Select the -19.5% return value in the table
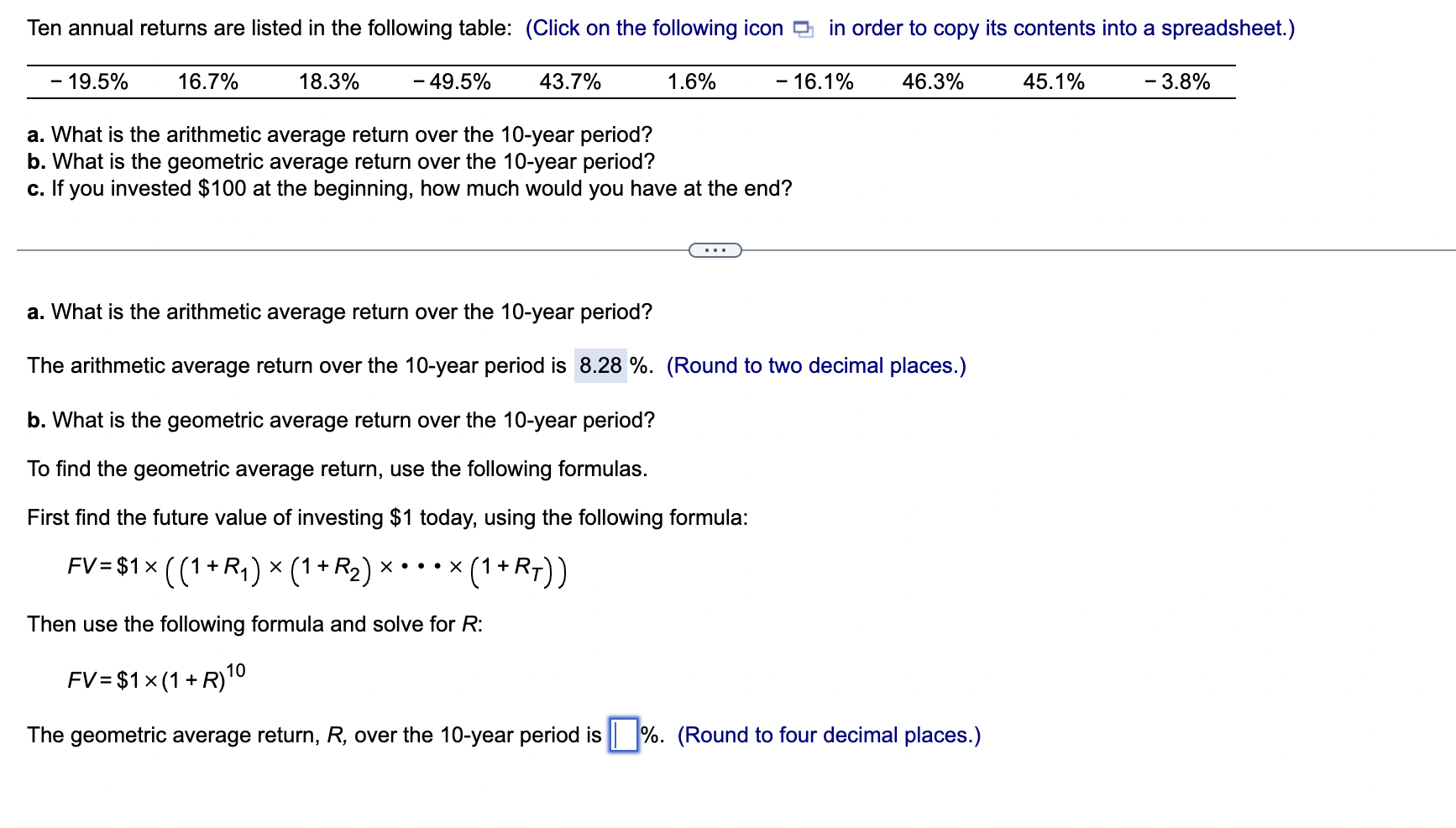 click(x=90, y=81)
